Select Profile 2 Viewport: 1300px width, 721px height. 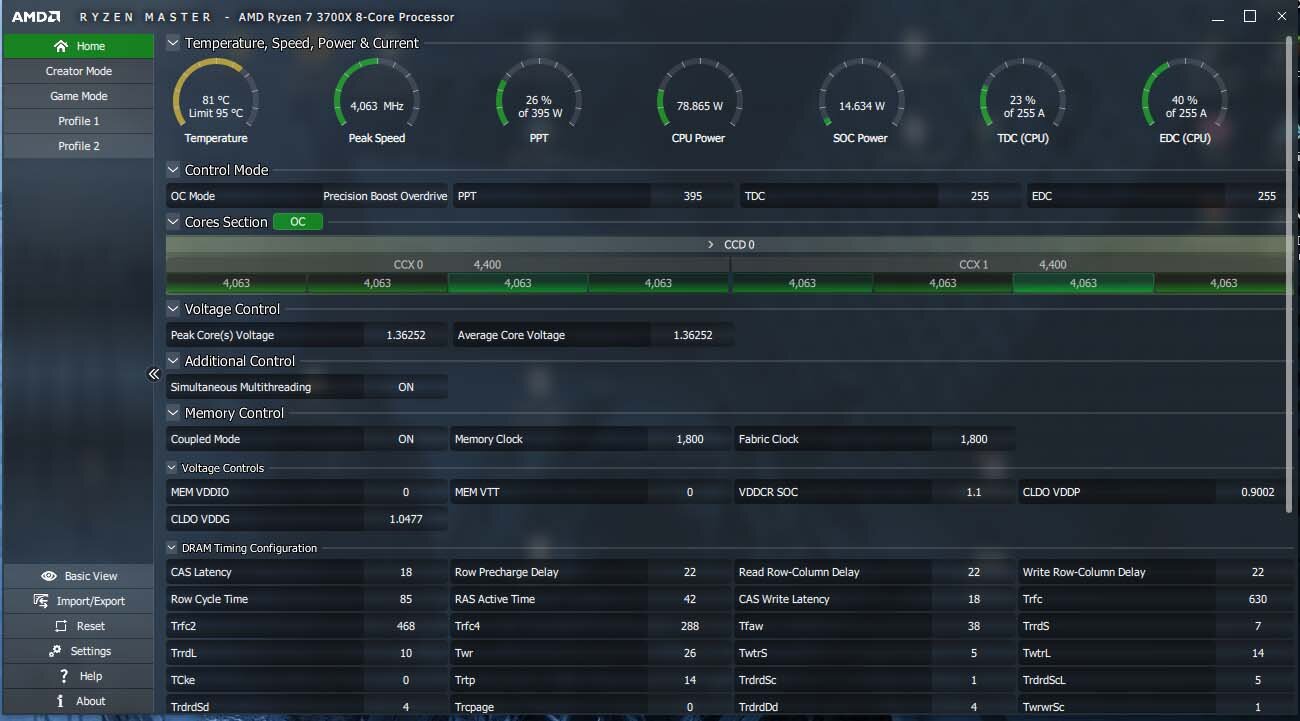(x=78, y=146)
